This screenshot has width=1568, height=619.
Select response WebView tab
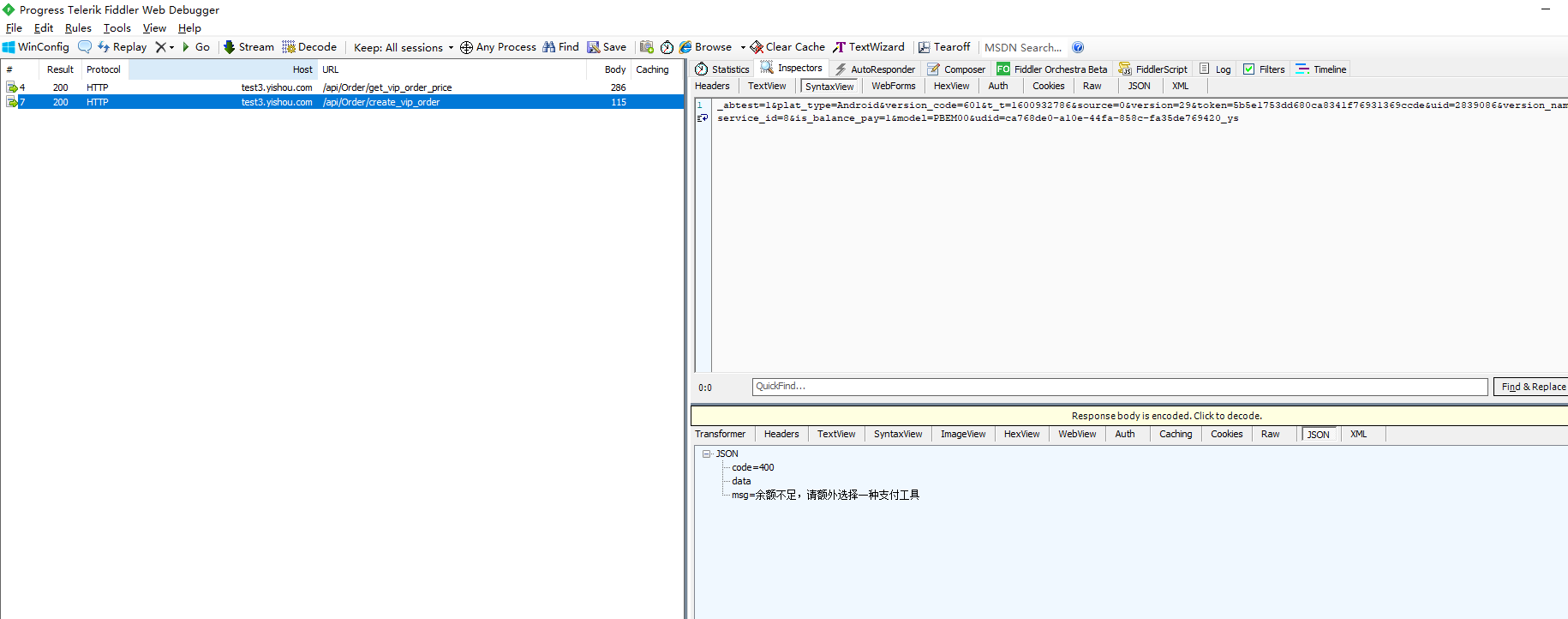pos(1077,434)
